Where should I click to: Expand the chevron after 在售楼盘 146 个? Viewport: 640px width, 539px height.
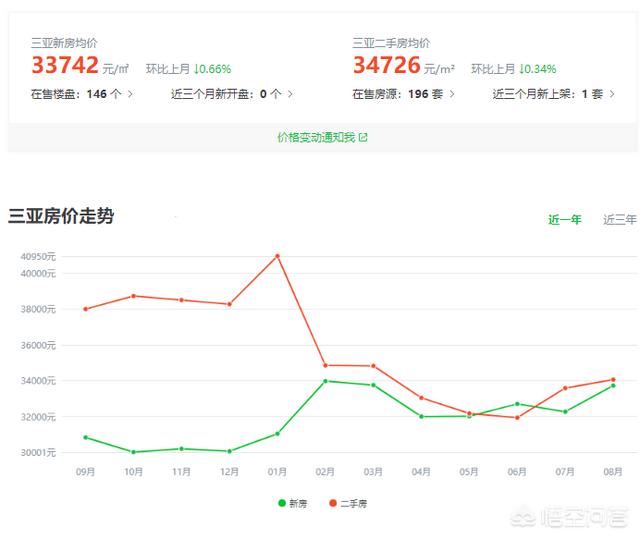point(130,94)
